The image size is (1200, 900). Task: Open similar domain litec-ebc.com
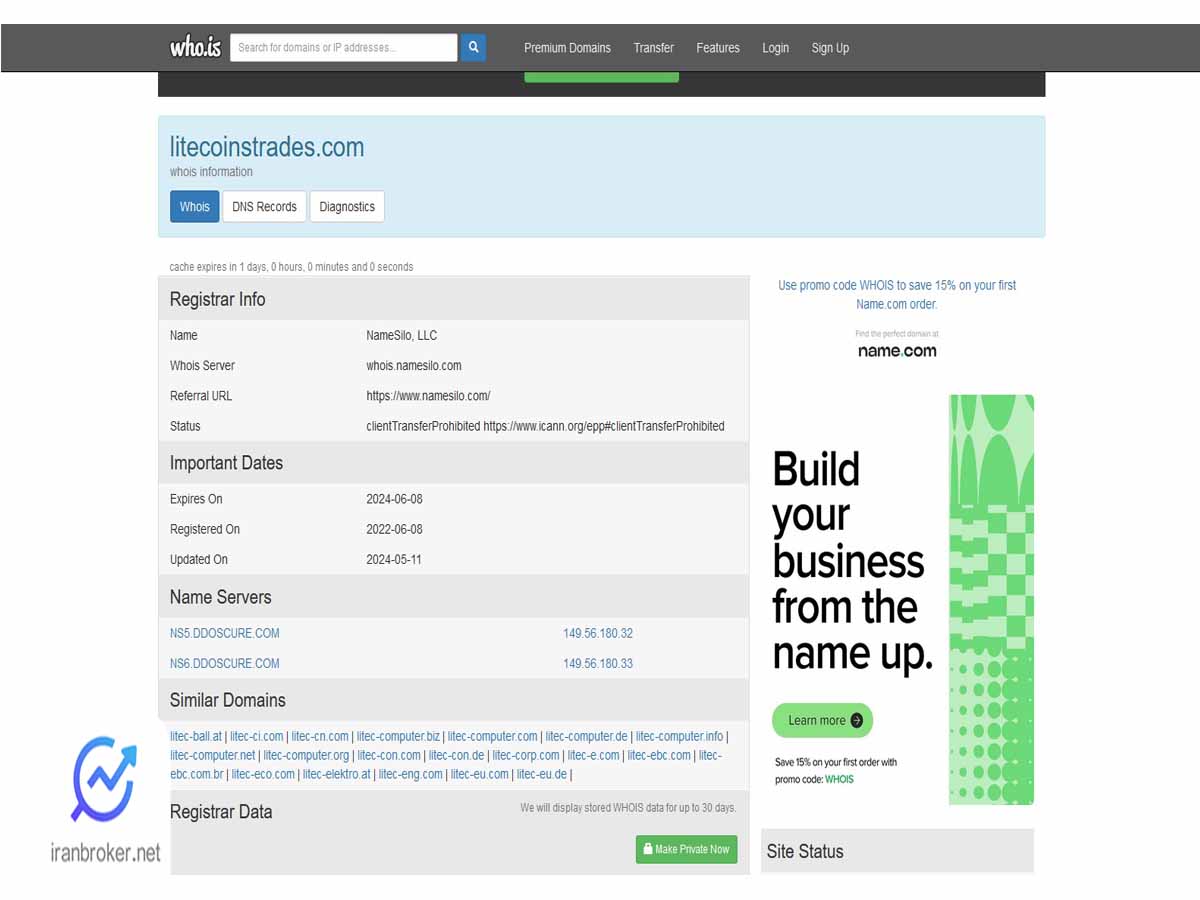[659, 755]
